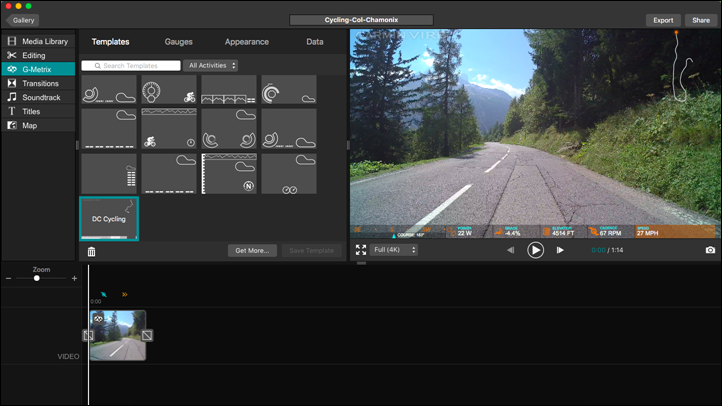This screenshot has width=722, height=406.
Task: Open the Media Library section
Action: 38,41
